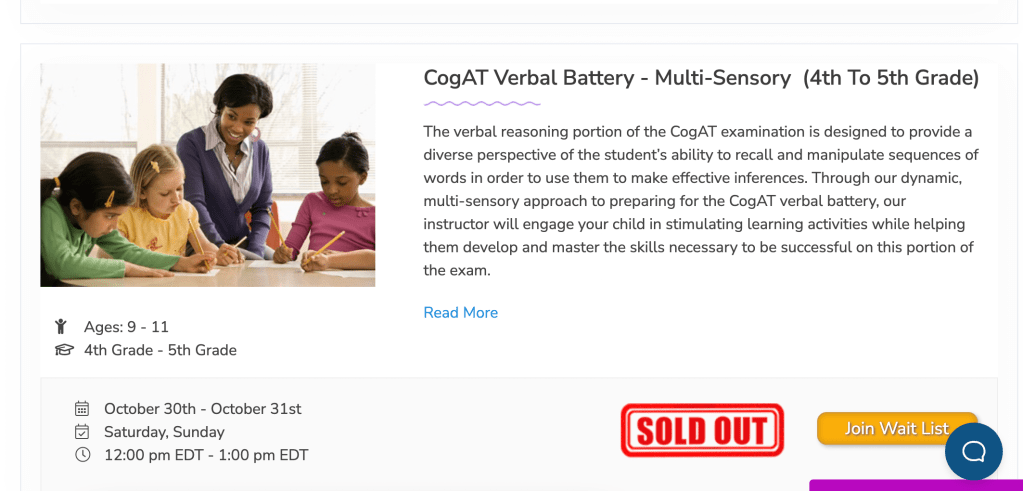Open the chat support bubble icon
Image resolution: width=1023 pixels, height=491 pixels.
973,451
